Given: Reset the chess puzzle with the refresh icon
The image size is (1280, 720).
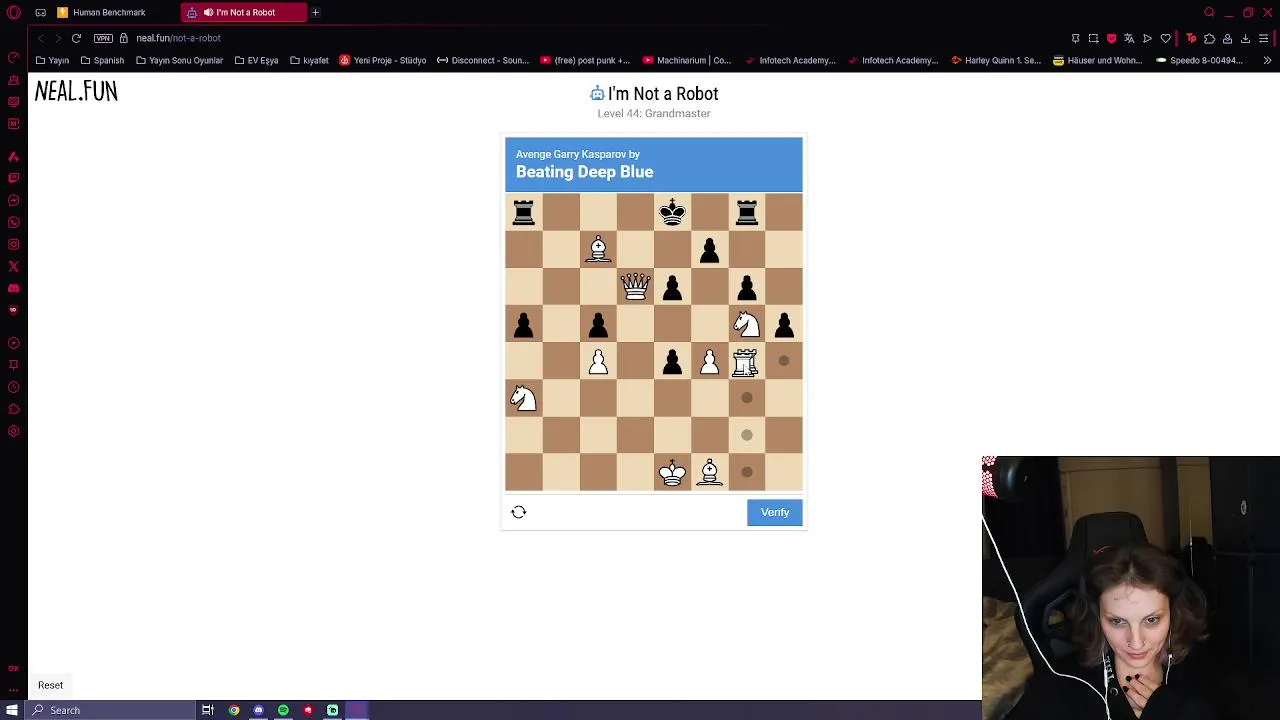Looking at the screenshot, I should [518, 512].
